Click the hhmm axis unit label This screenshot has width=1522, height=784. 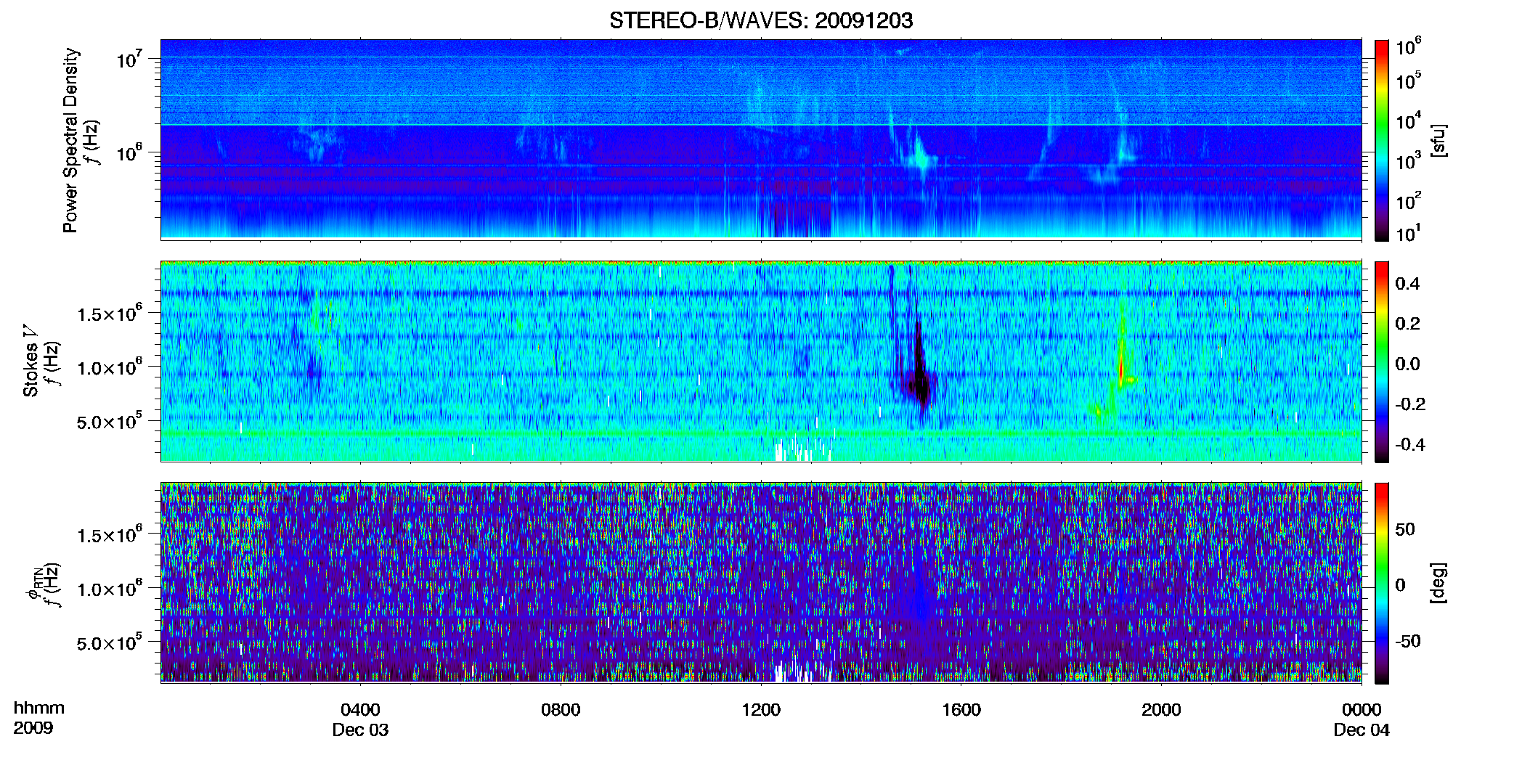(x=39, y=708)
